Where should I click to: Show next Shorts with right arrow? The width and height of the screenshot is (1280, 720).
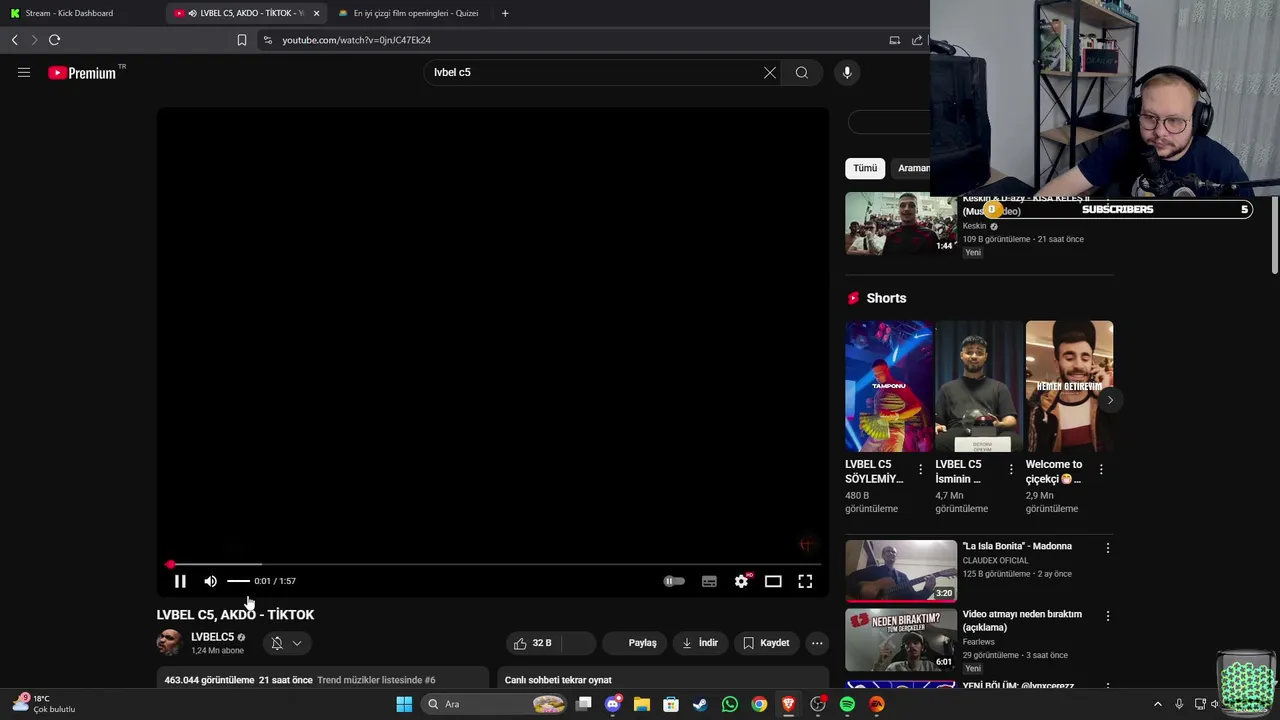pos(1110,400)
